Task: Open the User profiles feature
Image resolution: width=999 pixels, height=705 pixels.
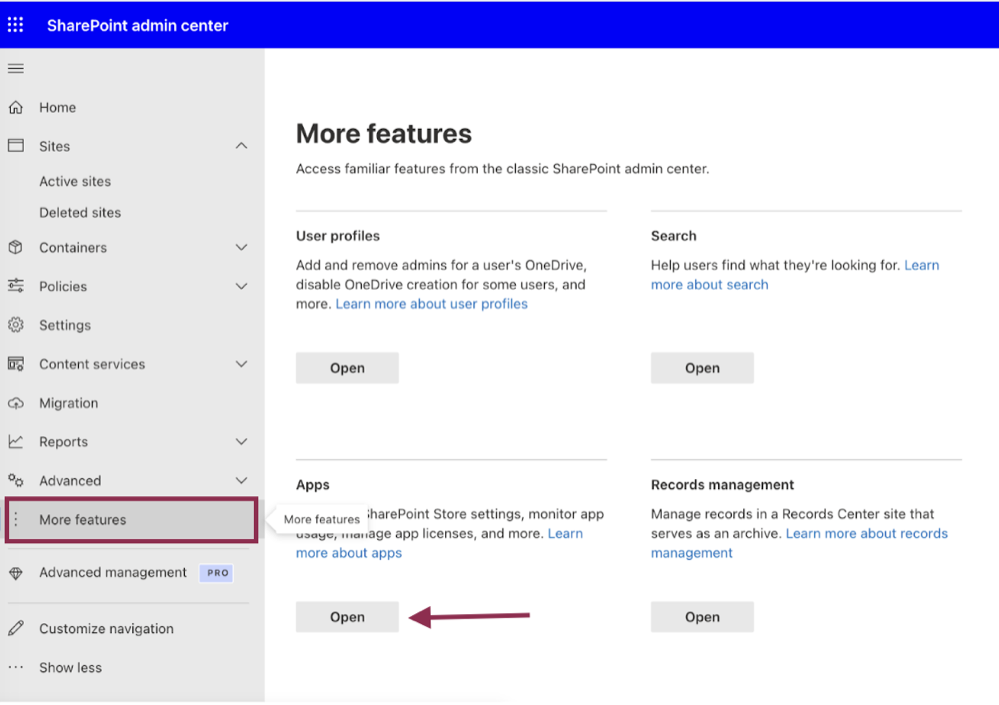Action: (x=347, y=367)
